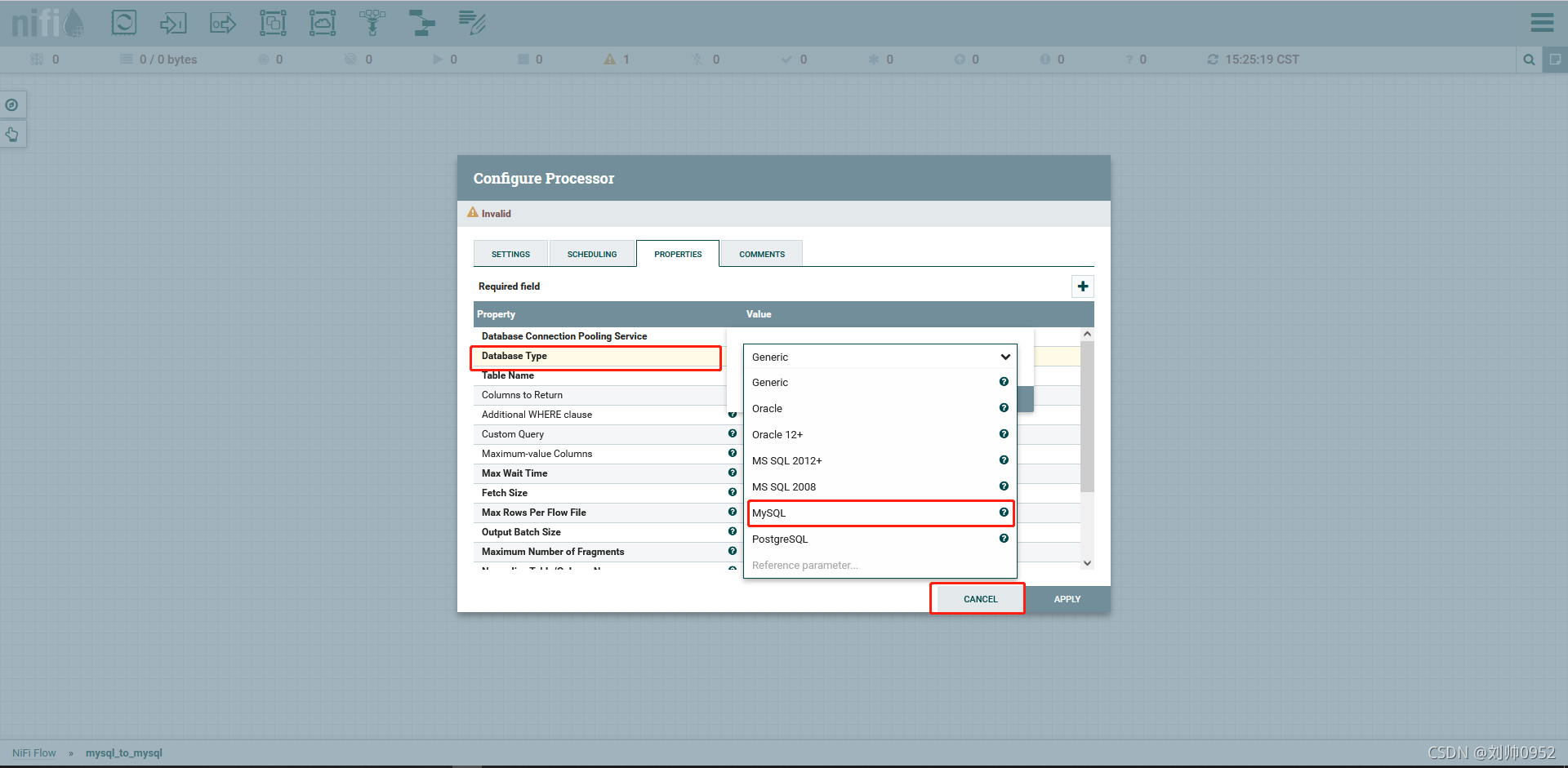
Task: Open NiFi Flow breadcrumb link
Action: click(x=34, y=752)
